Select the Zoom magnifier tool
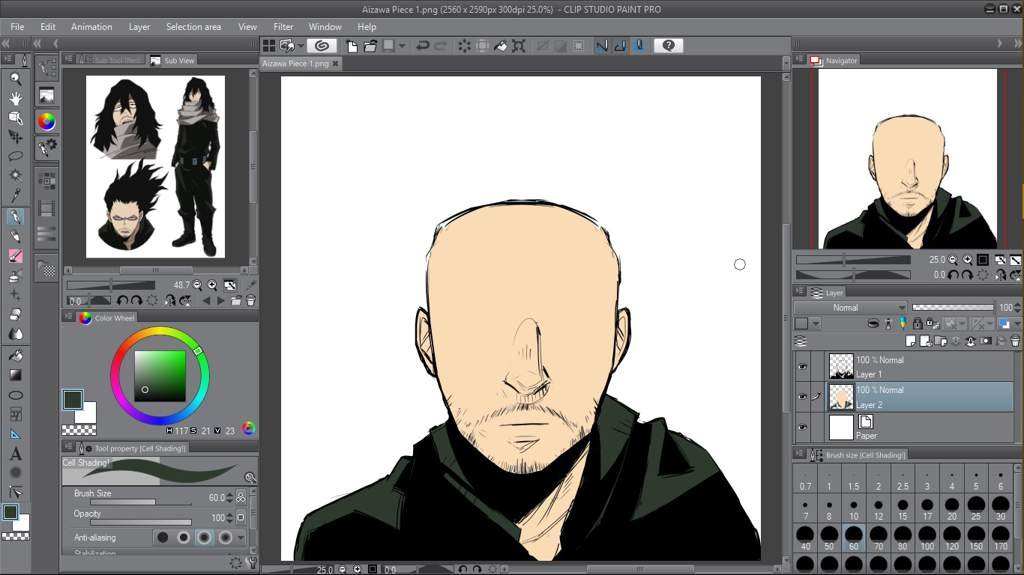Image resolution: width=1024 pixels, height=575 pixels. coord(16,79)
